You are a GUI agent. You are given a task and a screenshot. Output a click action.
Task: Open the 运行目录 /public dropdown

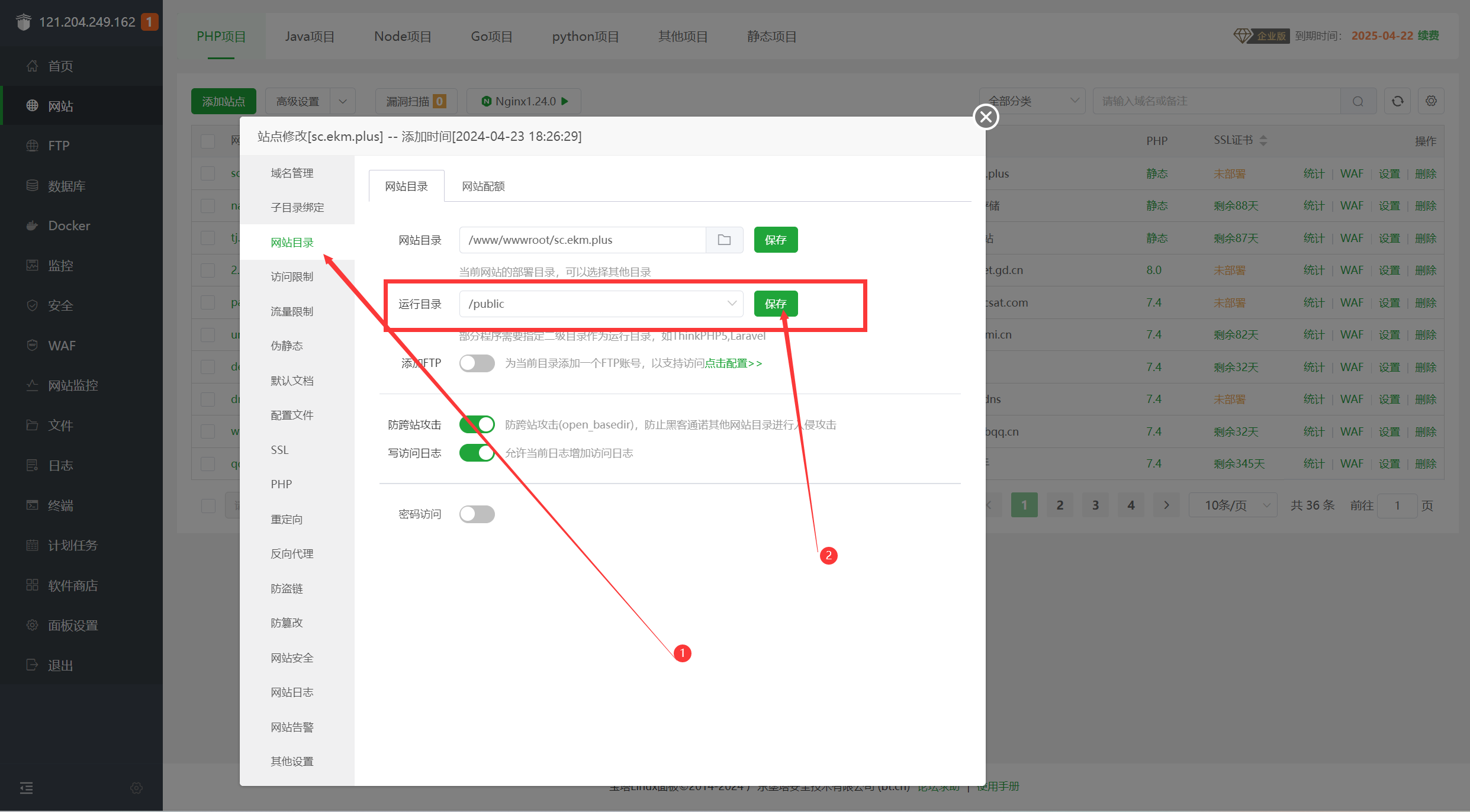[601, 304]
